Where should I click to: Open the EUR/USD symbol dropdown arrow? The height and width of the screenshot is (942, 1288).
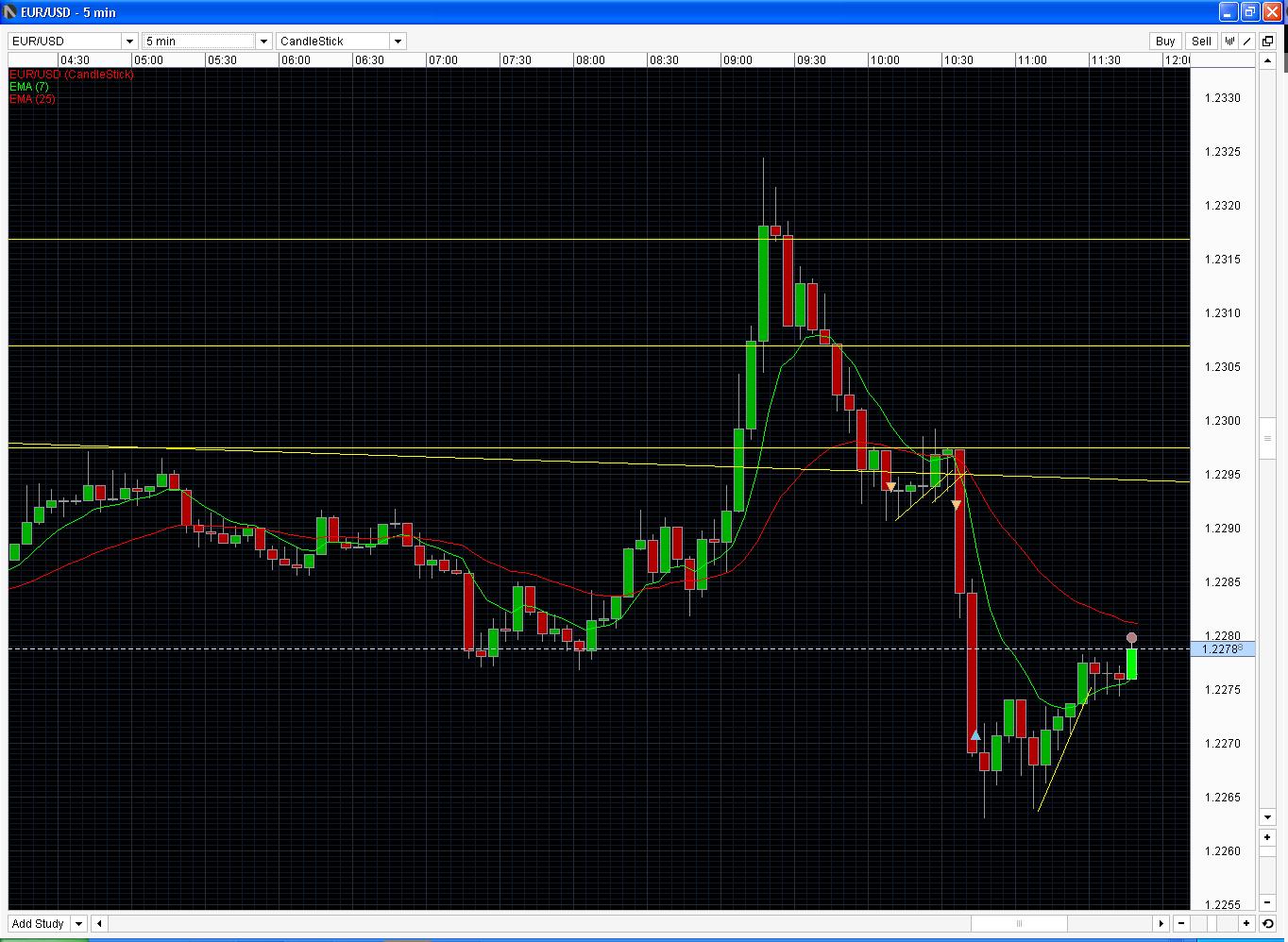click(x=129, y=42)
